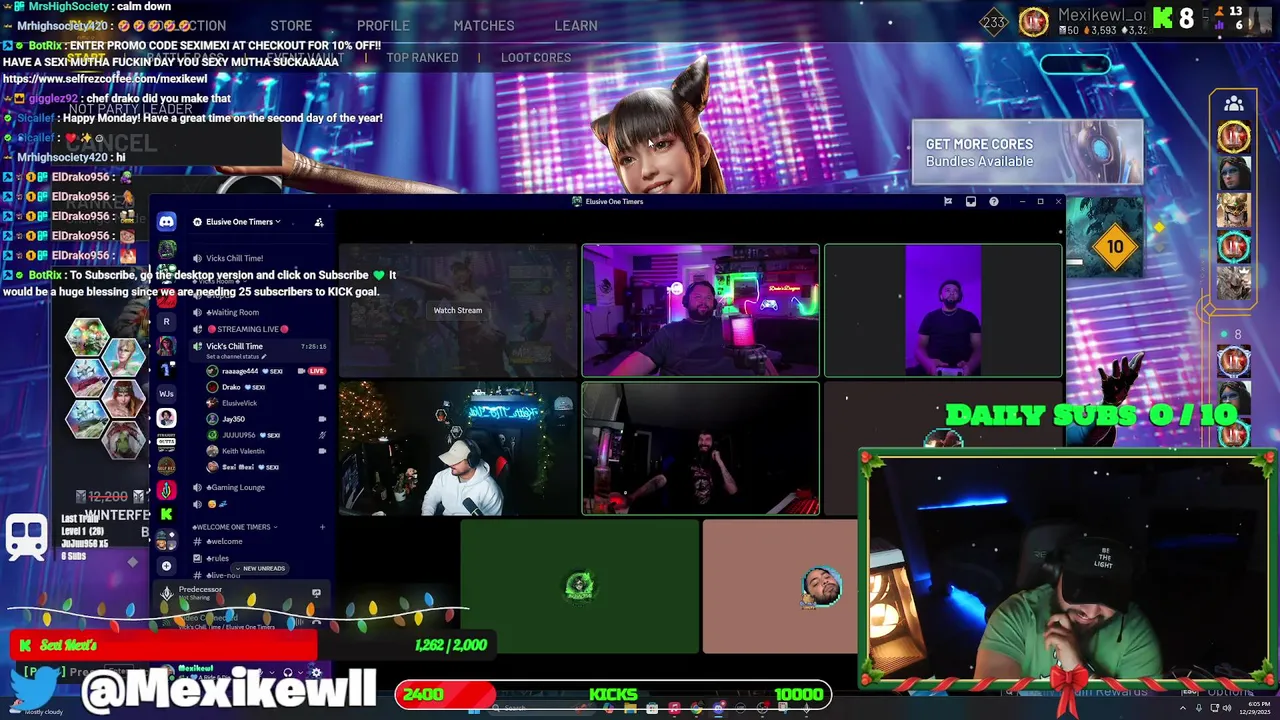Join the Gaming Lounge voice channel

pos(235,487)
